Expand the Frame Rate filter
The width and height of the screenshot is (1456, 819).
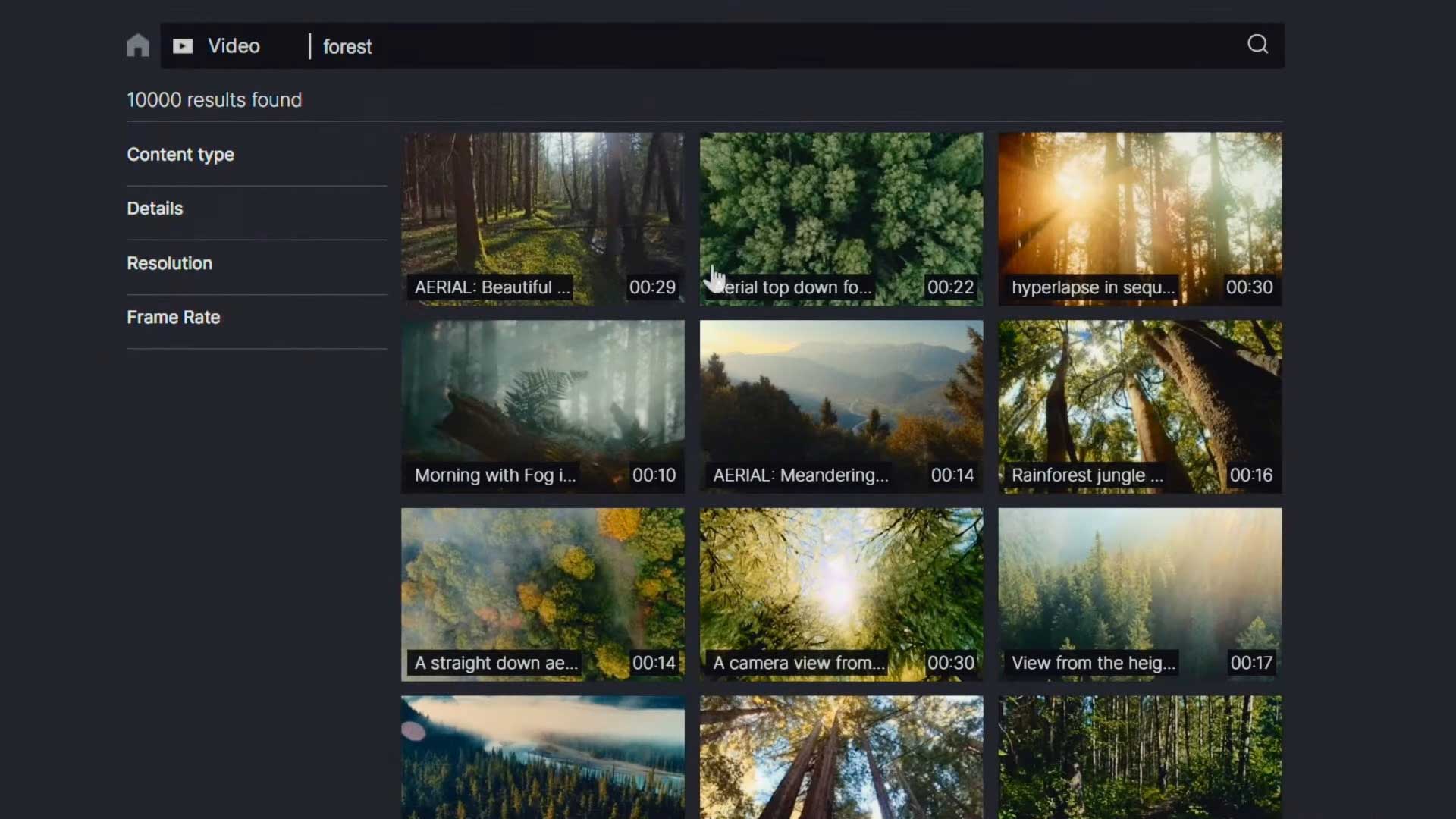(x=173, y=317)
